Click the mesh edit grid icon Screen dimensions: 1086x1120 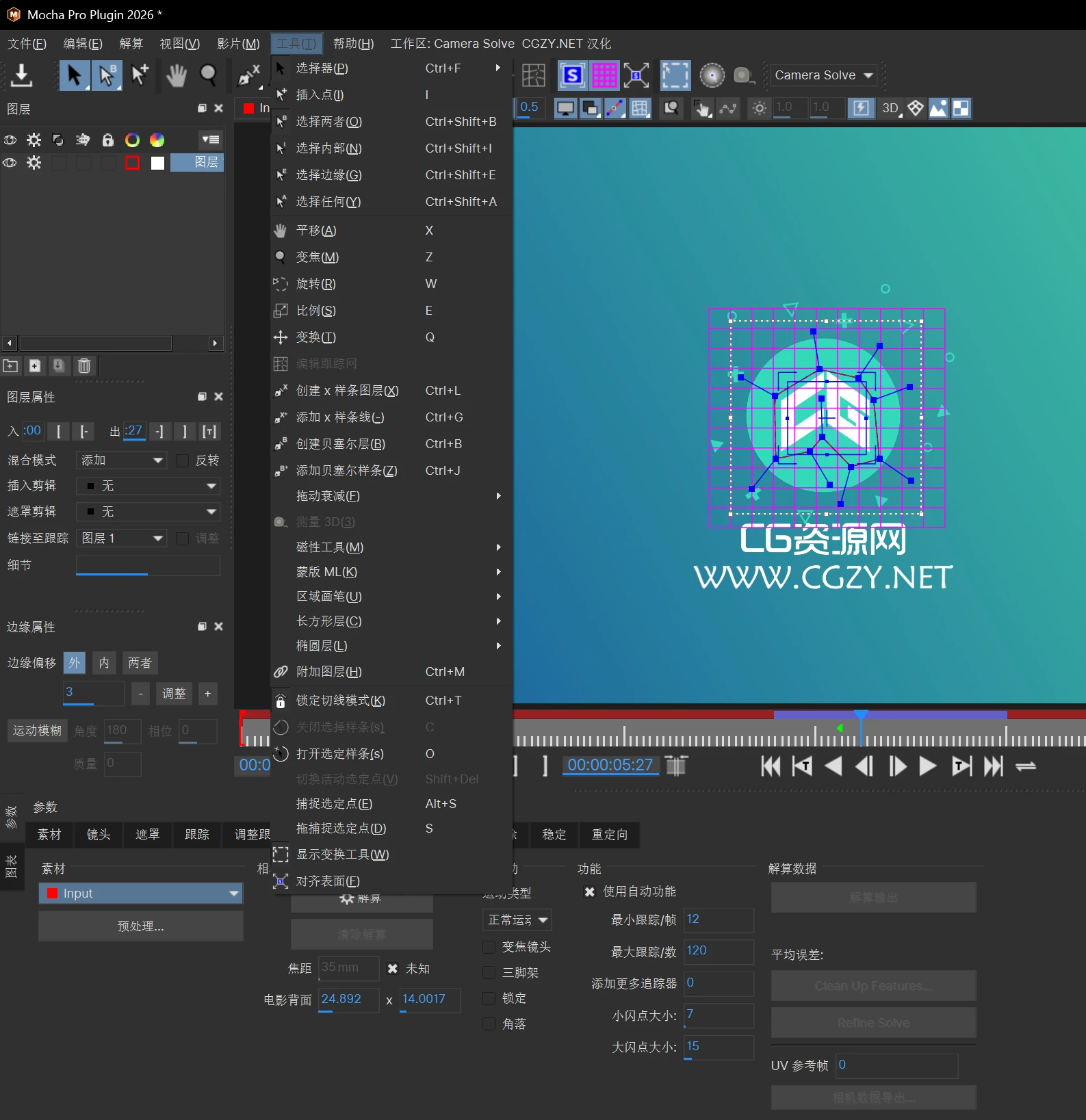pyautogui.click(x=533, y=75)
